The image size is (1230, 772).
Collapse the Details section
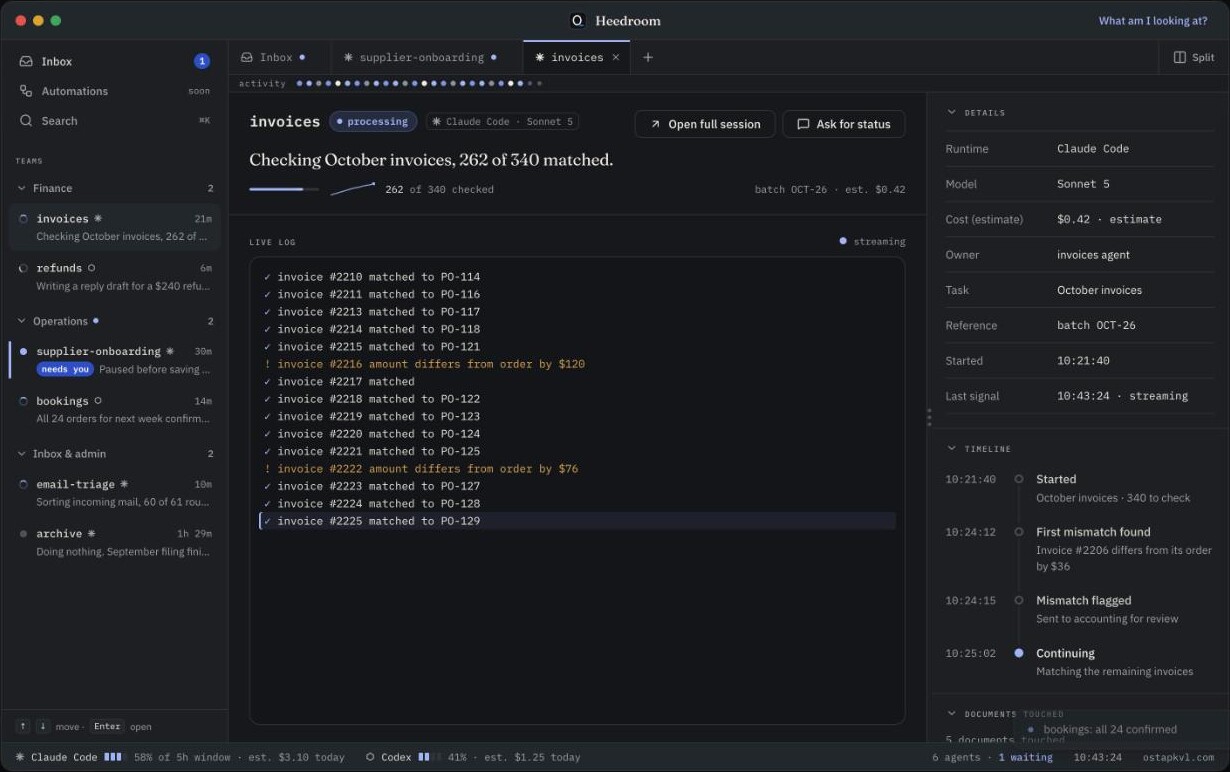pyautogui.click(x=951, y=113)
